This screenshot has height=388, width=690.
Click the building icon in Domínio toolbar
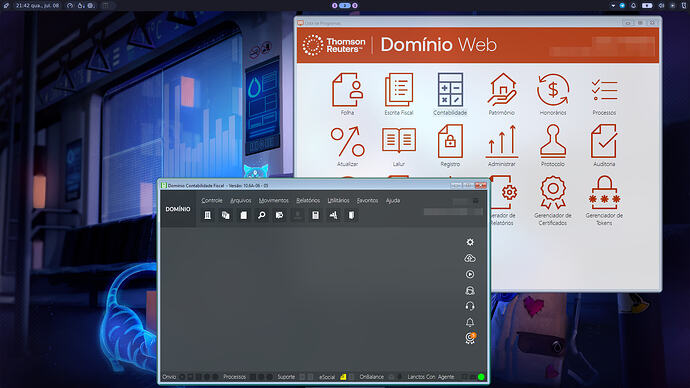coord(208,215)
